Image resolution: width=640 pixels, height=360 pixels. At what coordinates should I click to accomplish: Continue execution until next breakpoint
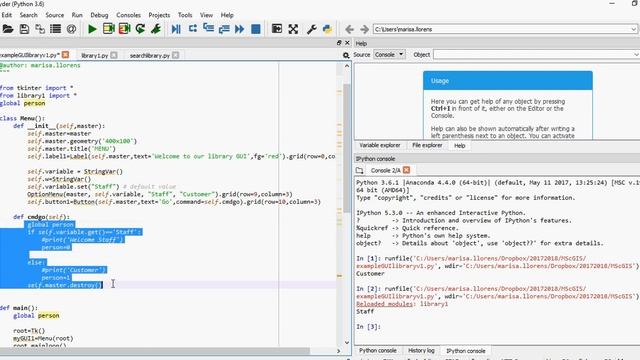[x=240, y=29]
